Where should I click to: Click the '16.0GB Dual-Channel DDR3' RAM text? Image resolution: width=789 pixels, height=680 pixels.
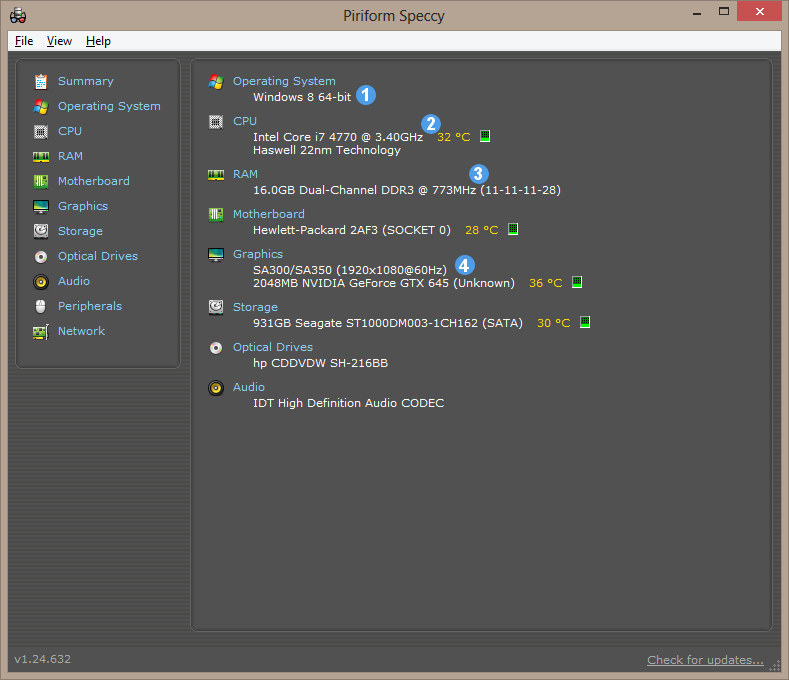click(334, 190)
